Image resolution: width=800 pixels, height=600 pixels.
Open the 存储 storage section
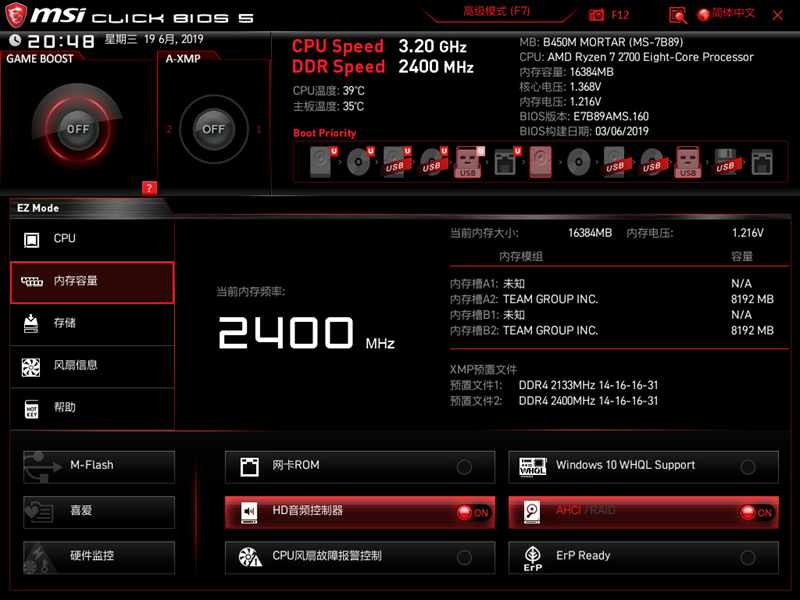92,324
